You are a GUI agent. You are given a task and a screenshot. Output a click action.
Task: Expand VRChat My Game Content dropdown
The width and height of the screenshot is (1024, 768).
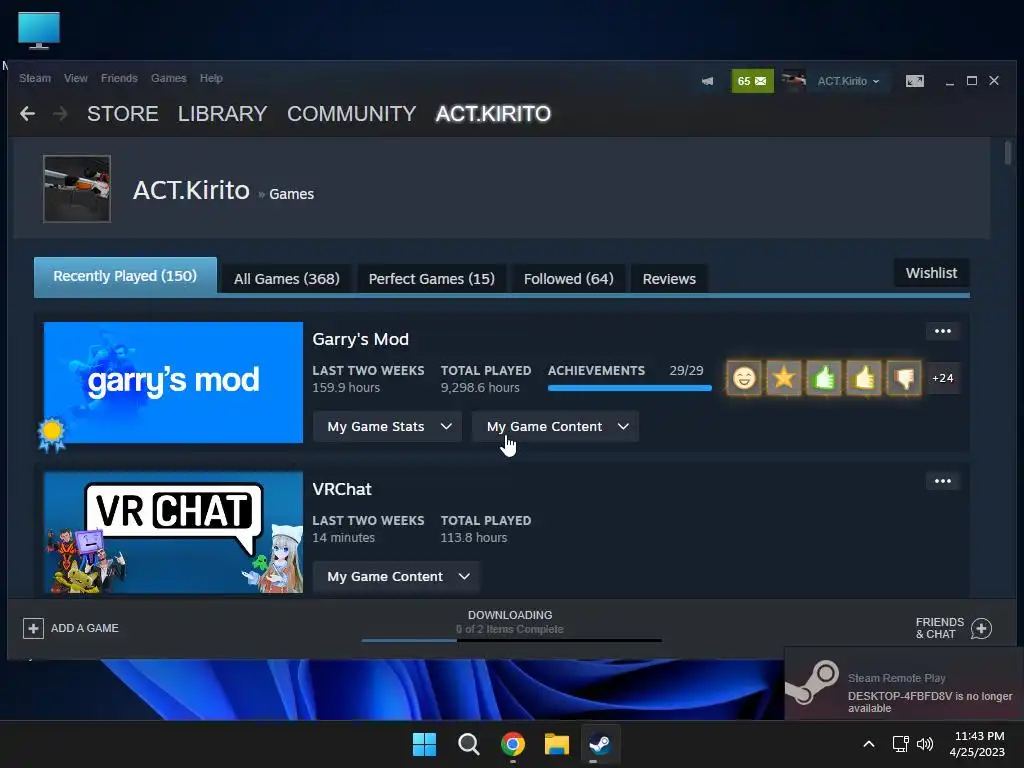pos(396,577)
